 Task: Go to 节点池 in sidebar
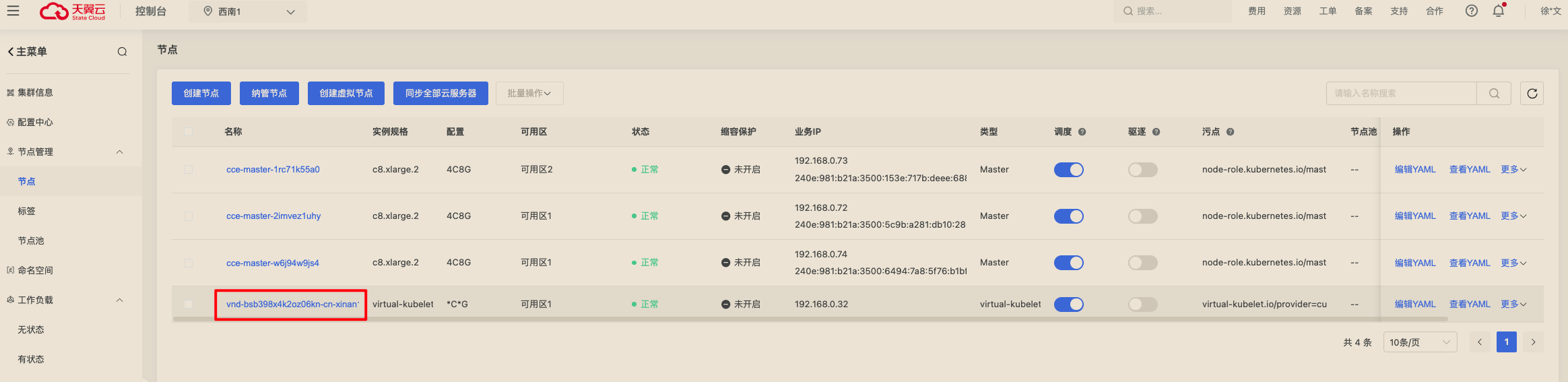[31, 241]
